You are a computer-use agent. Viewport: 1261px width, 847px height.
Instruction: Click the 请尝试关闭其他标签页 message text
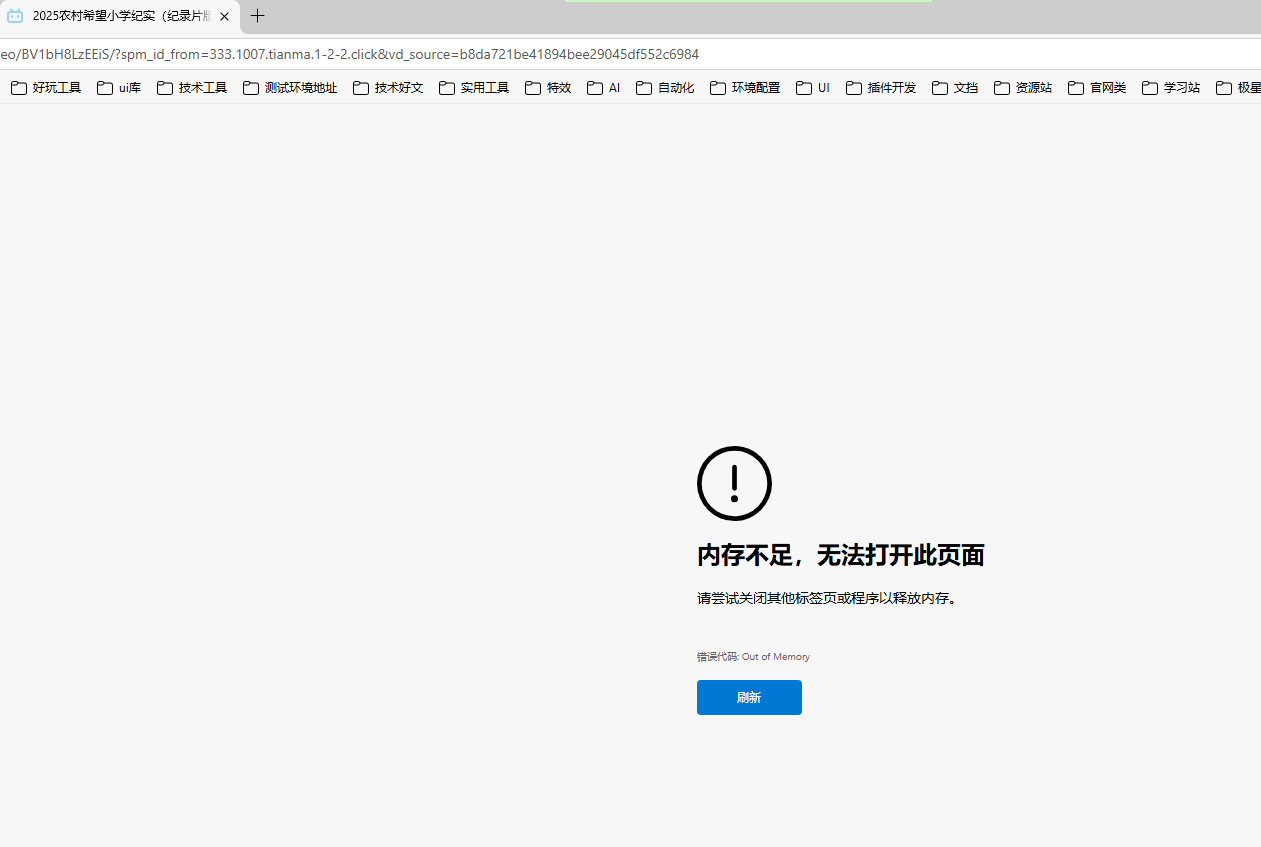coord(827,599)
